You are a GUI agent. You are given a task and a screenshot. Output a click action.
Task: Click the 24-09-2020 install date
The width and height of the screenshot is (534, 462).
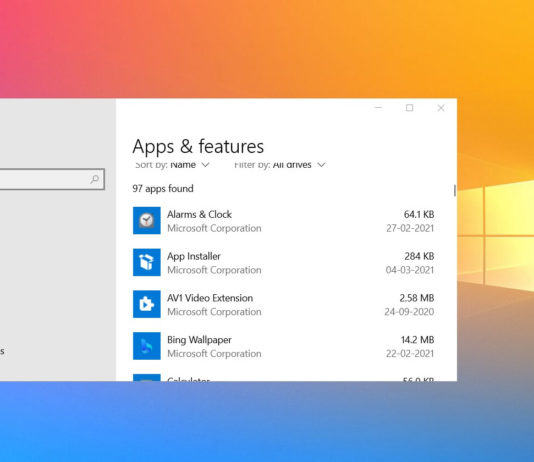click(x=409, y=312)
